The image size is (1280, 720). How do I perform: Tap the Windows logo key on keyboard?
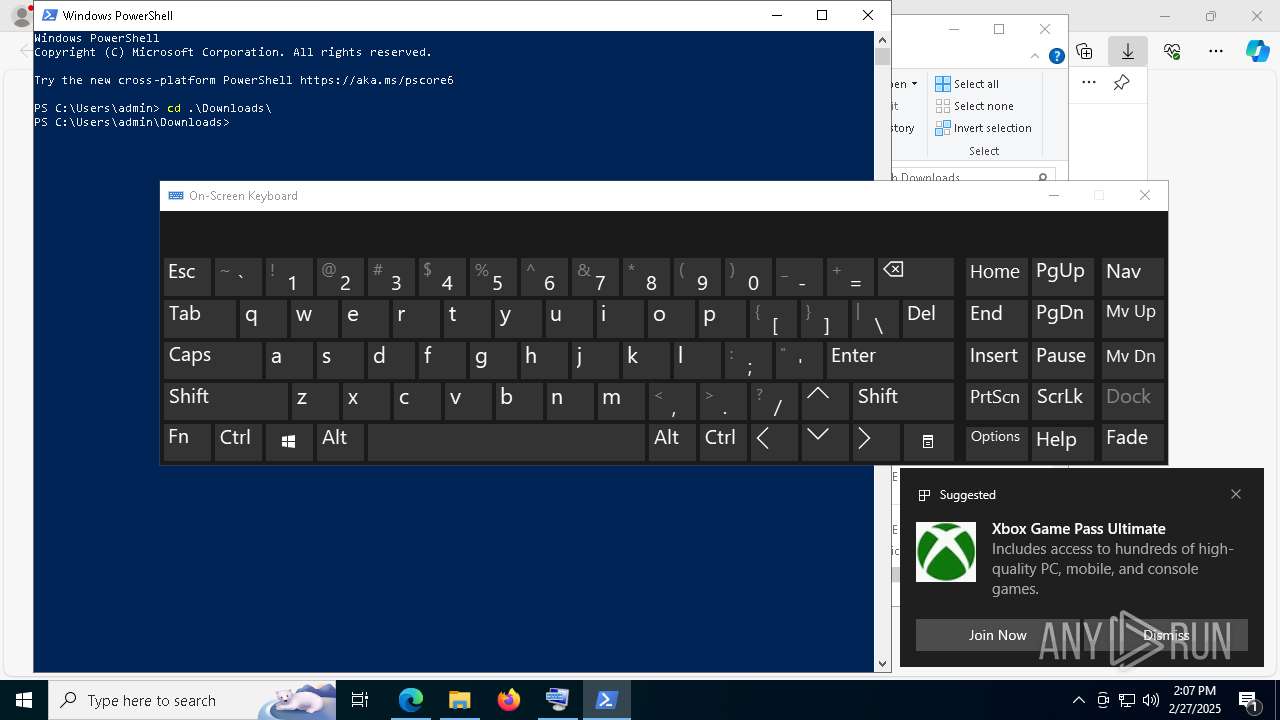pyautogui.click(x=289, y=442)
